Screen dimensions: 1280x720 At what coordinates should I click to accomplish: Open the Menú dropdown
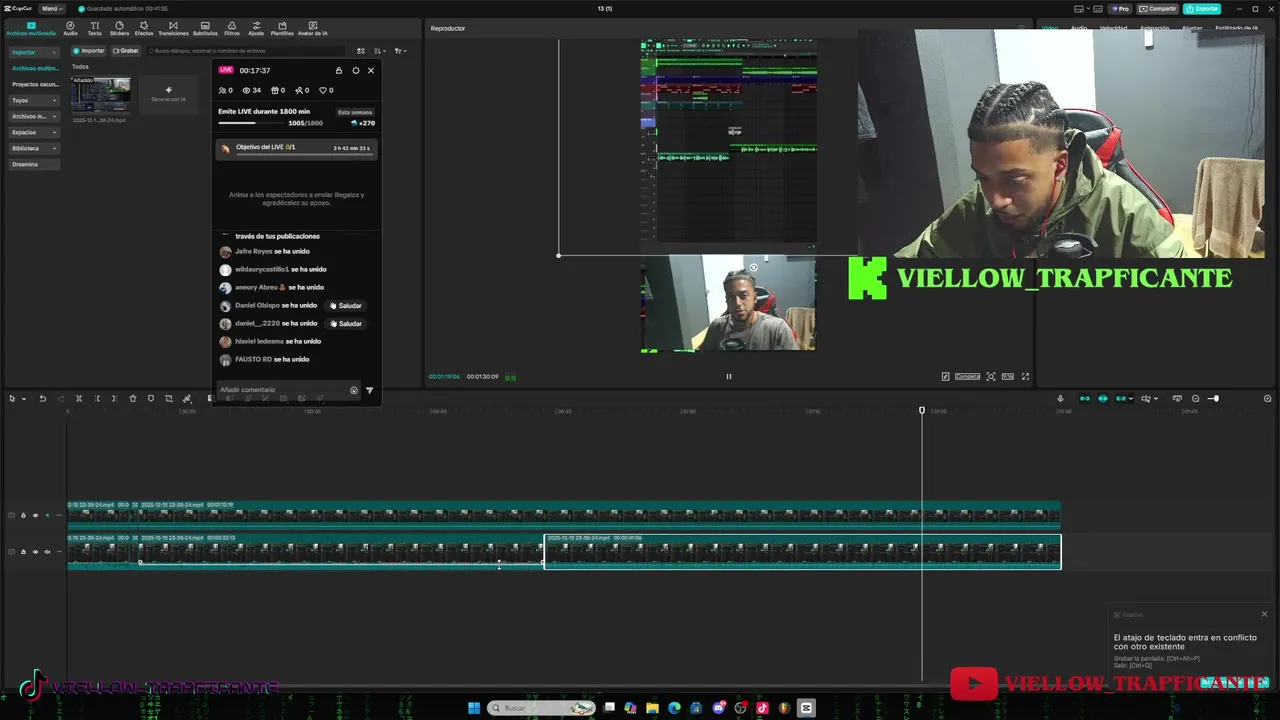[52, 8]
